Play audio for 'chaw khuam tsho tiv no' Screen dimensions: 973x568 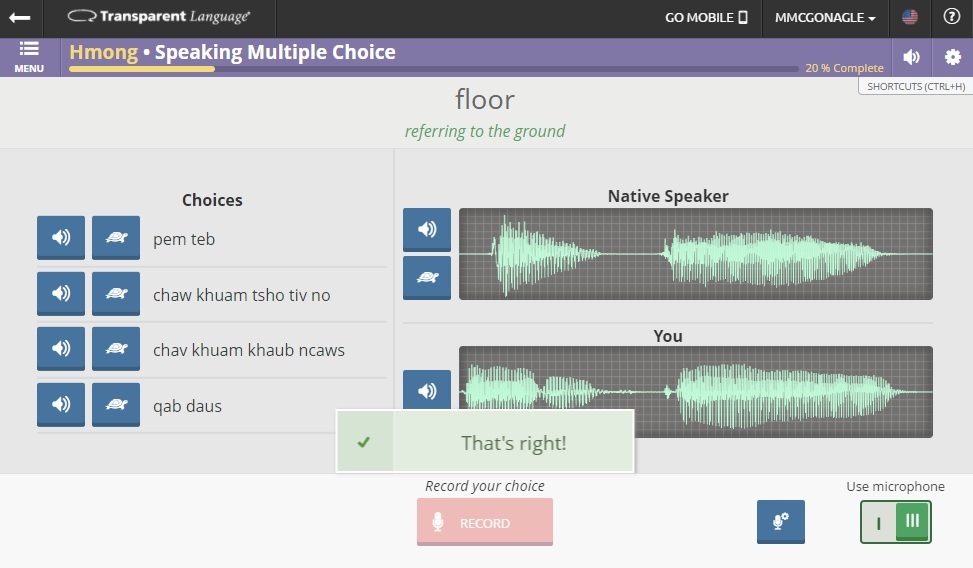61,293
